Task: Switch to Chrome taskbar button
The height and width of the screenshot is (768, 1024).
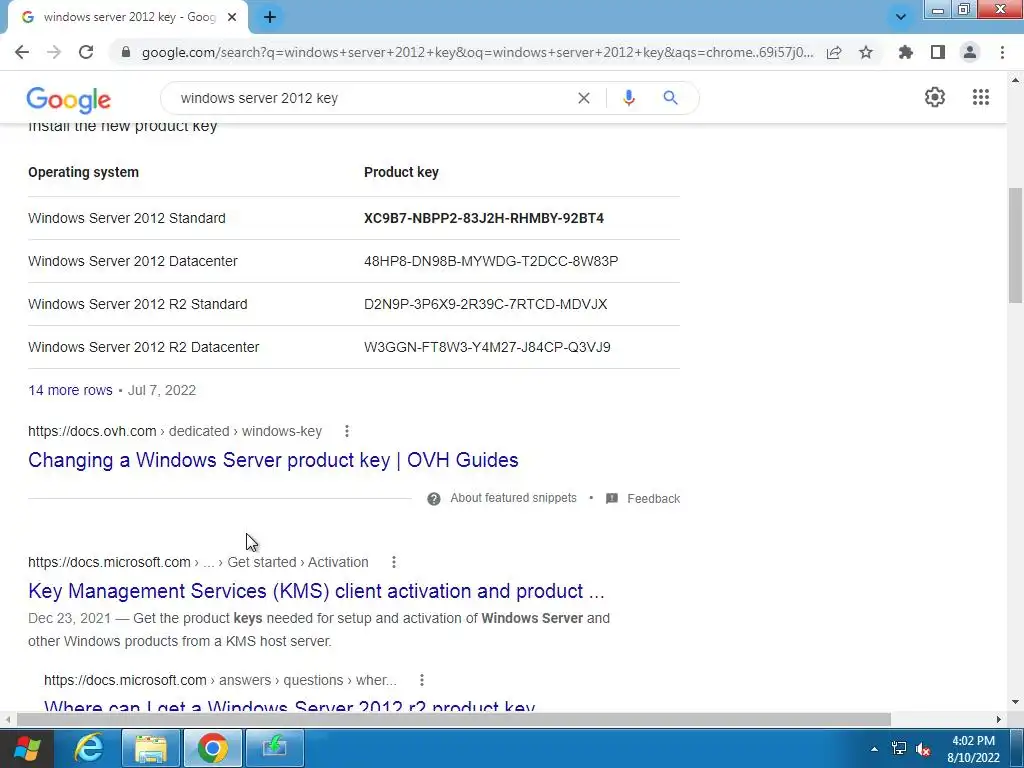Action: point(213,748)
